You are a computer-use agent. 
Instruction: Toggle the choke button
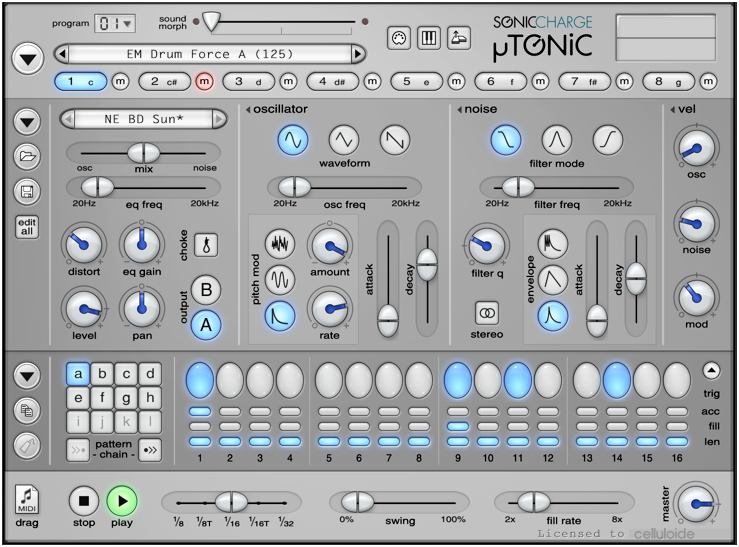[x=206, y=245]
